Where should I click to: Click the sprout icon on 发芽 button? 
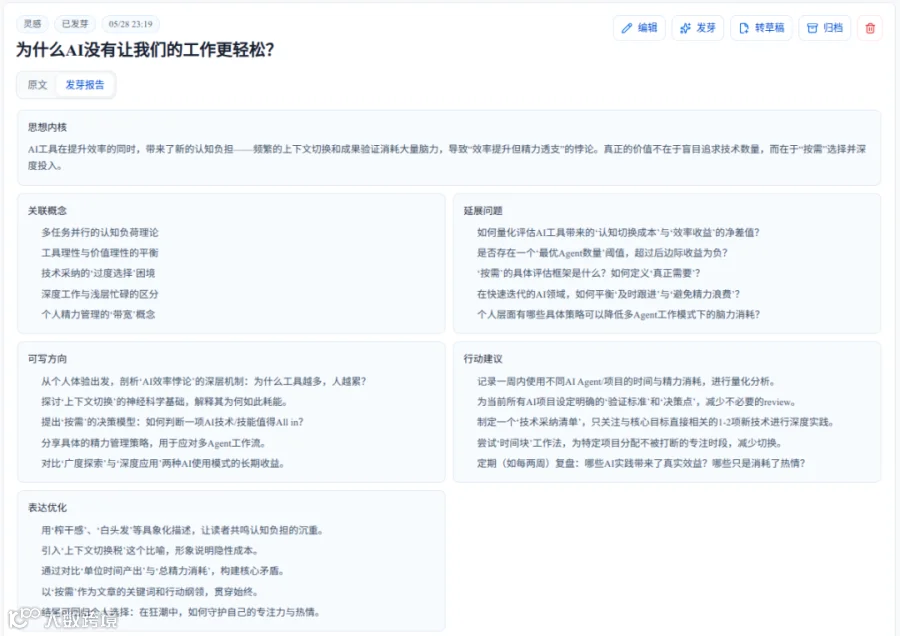[685, 28]
